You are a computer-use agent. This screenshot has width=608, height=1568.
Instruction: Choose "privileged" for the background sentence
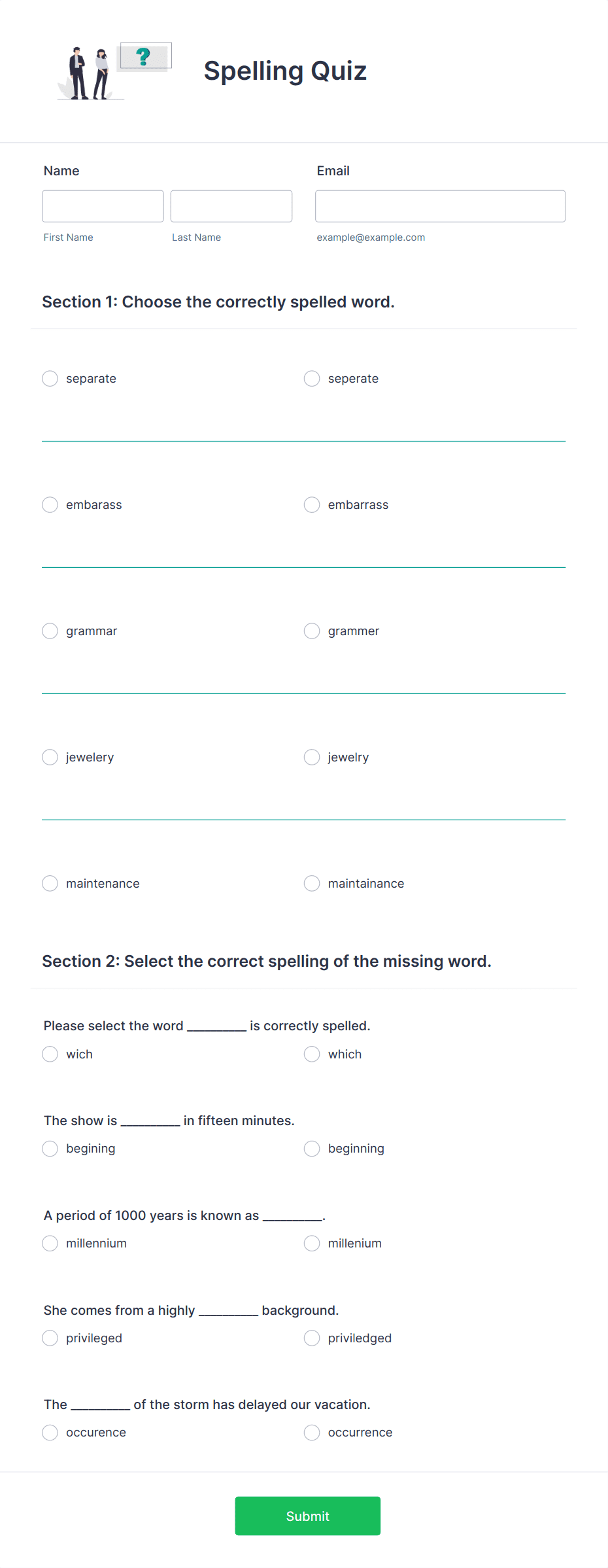tap(50, 1338)
